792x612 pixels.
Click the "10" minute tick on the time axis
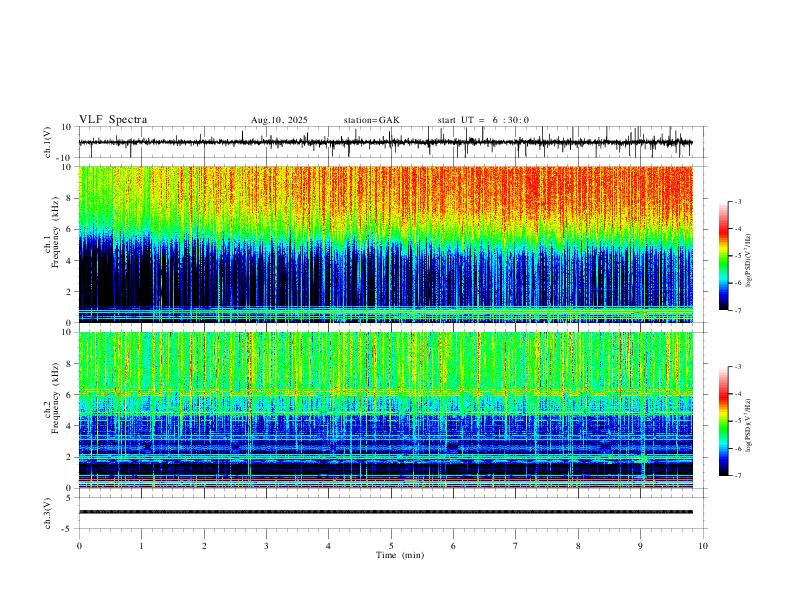click(703, 546)
